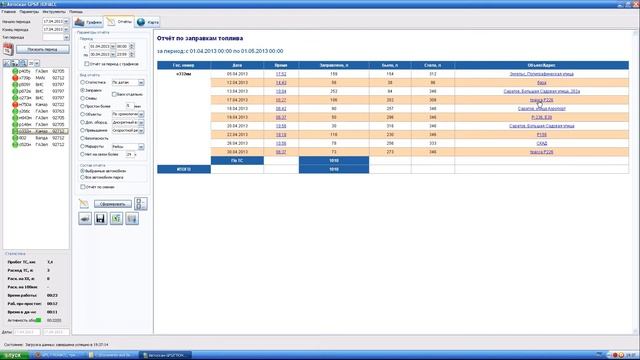Image resolution: width=640 pixels, height=360 pixels.
Task: Toggle Отчёт за период с графиков checkbox
Action: (x=87, y=64)
